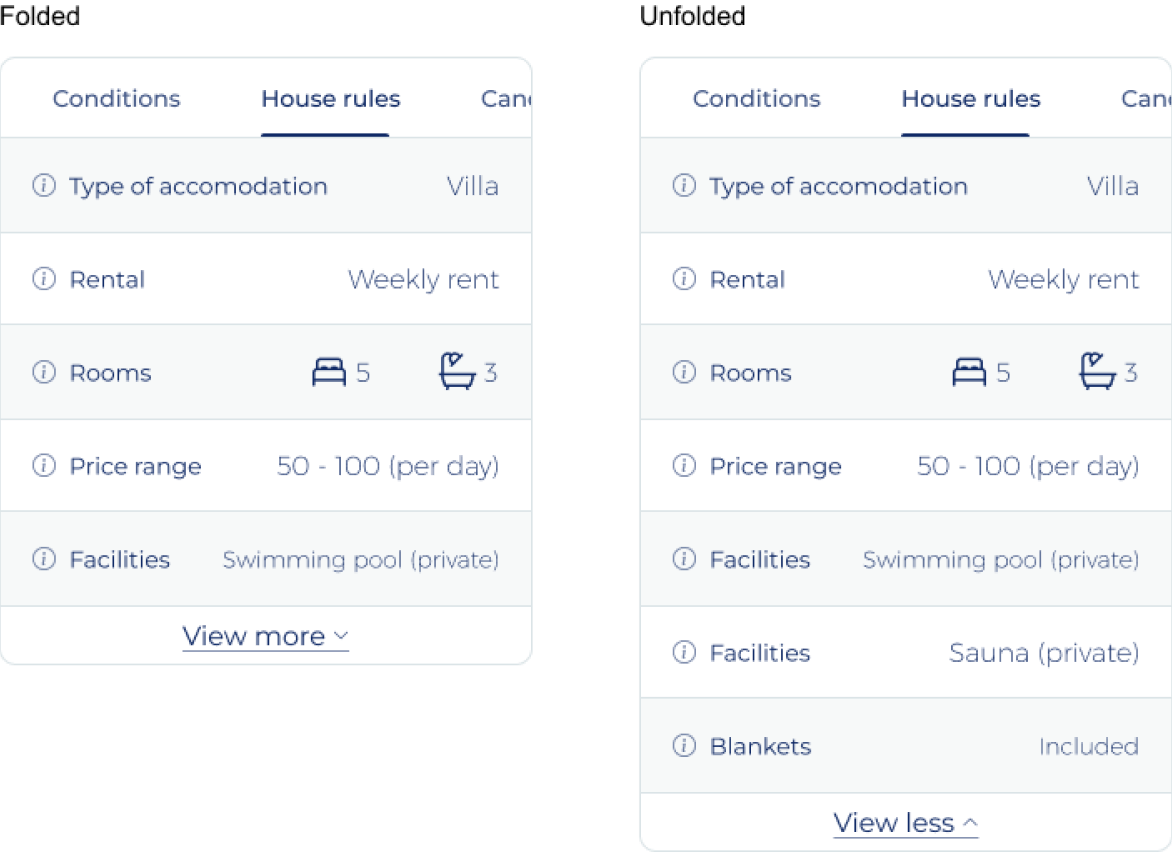
Task: Click info icon beside Rooms in right card
Action: coord(684,373)
